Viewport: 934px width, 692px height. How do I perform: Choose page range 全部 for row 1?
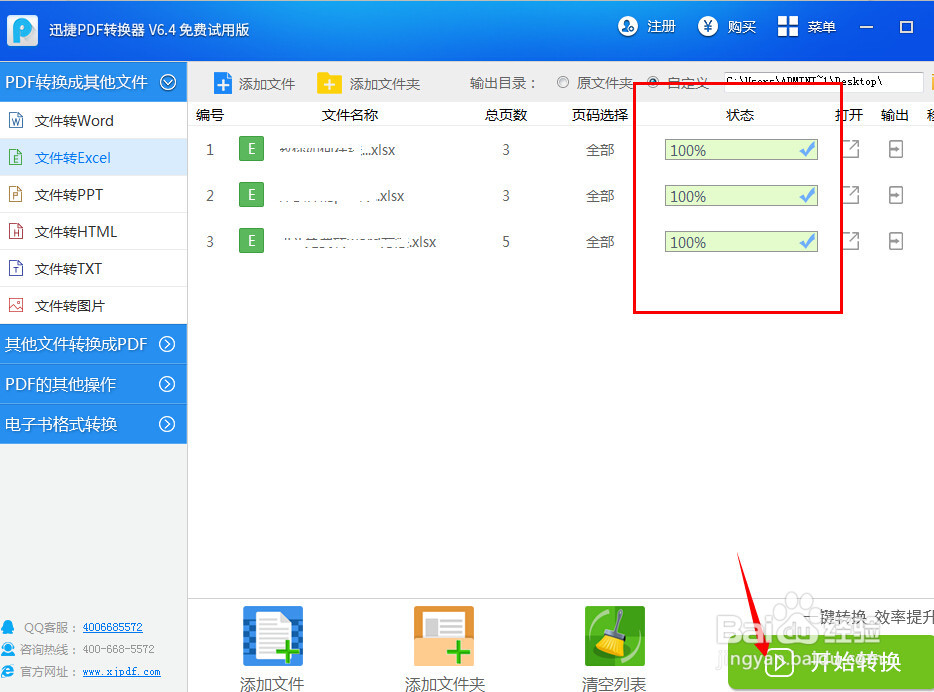click(600, 150)
